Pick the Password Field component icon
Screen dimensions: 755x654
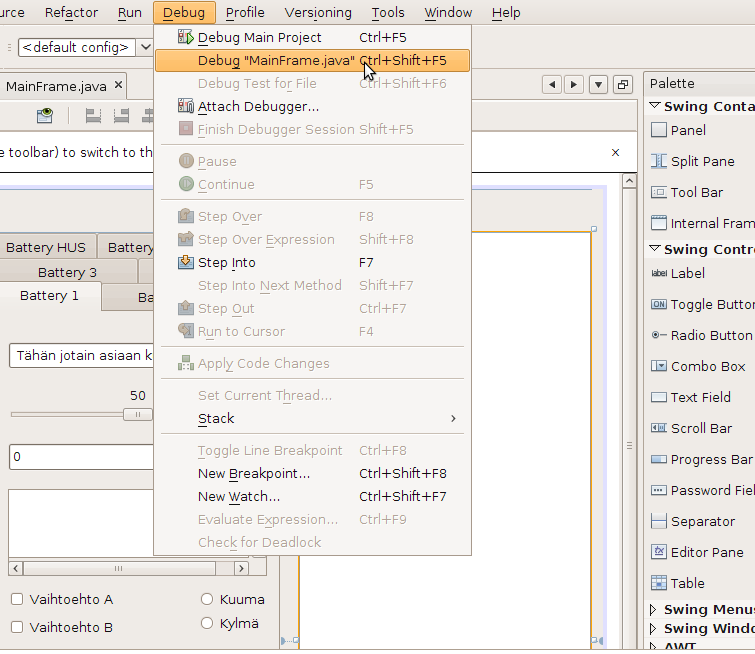(658, 490)
